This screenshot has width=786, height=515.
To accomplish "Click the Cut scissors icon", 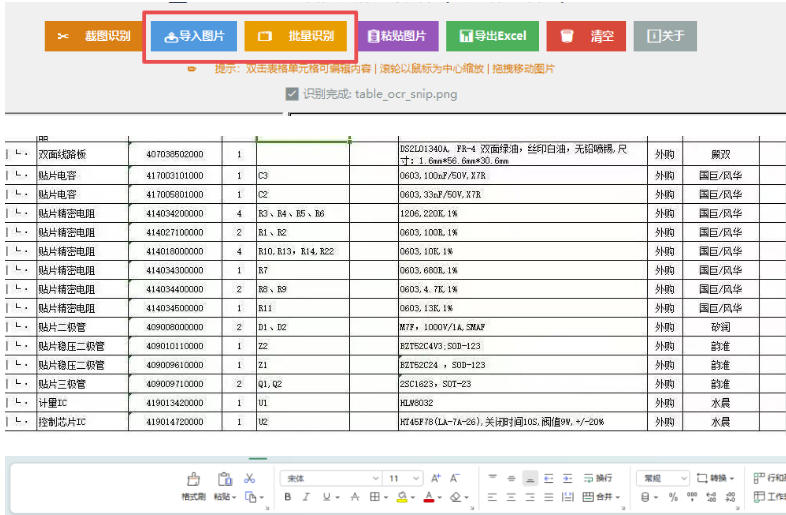I will click(250, 479).
